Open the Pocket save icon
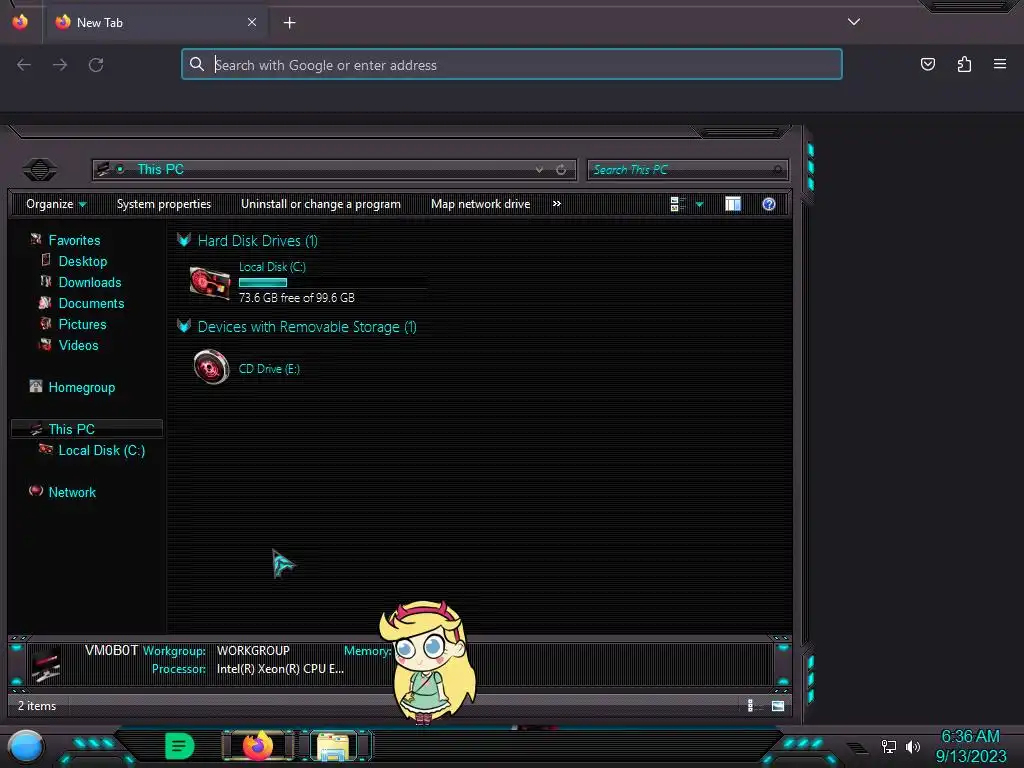The width and height of the screenshot is (1024, 768). click(x=928, y=64)
